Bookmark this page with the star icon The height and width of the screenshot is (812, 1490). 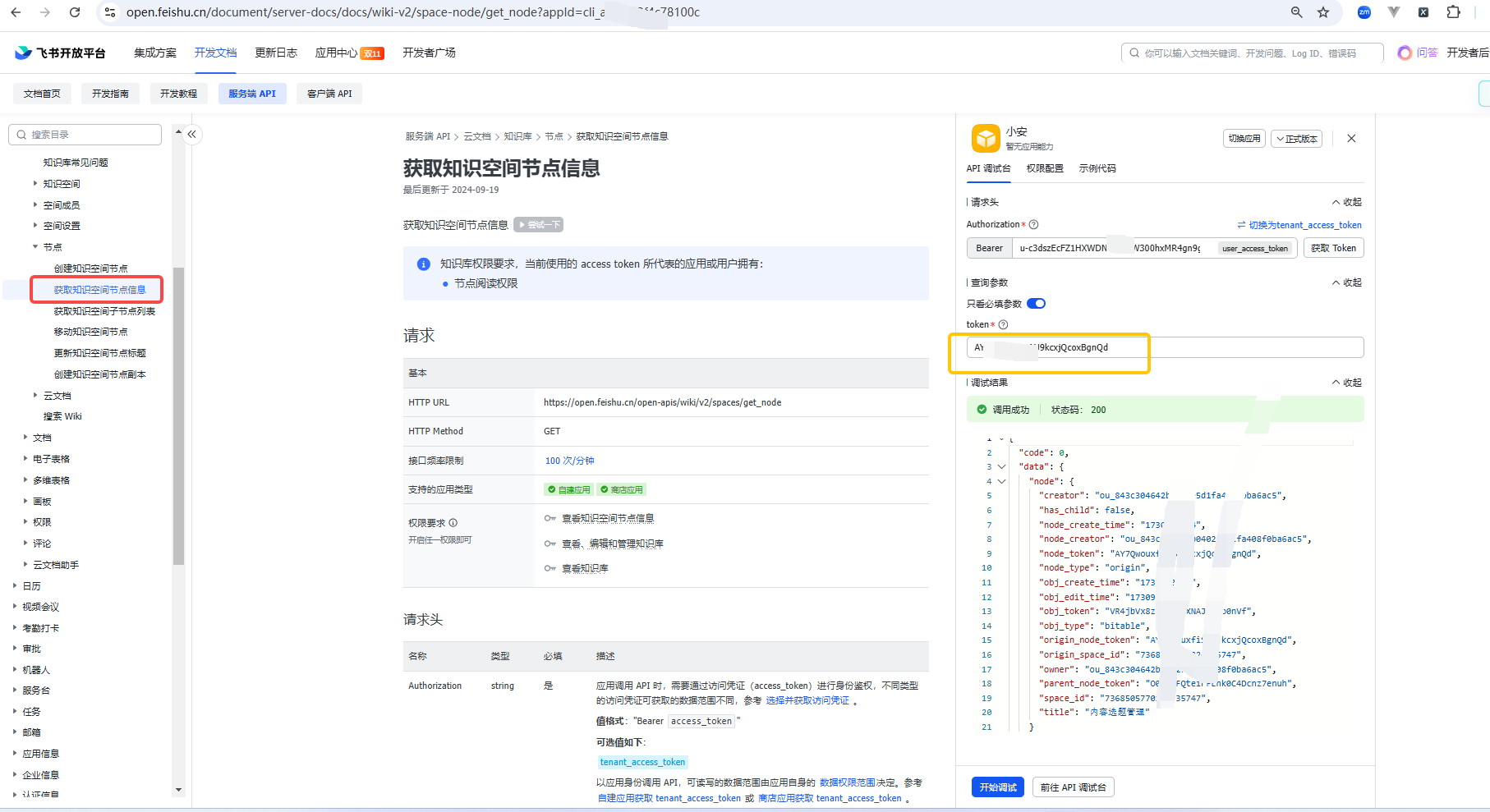[x=1323, y=12]
